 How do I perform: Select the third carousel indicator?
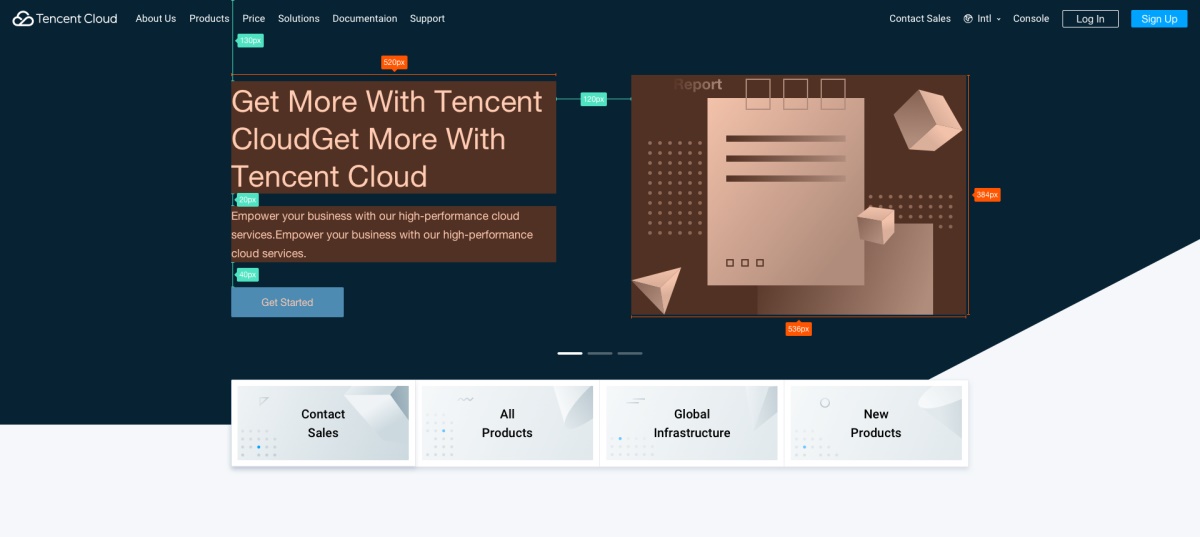[x=630, y=353]
